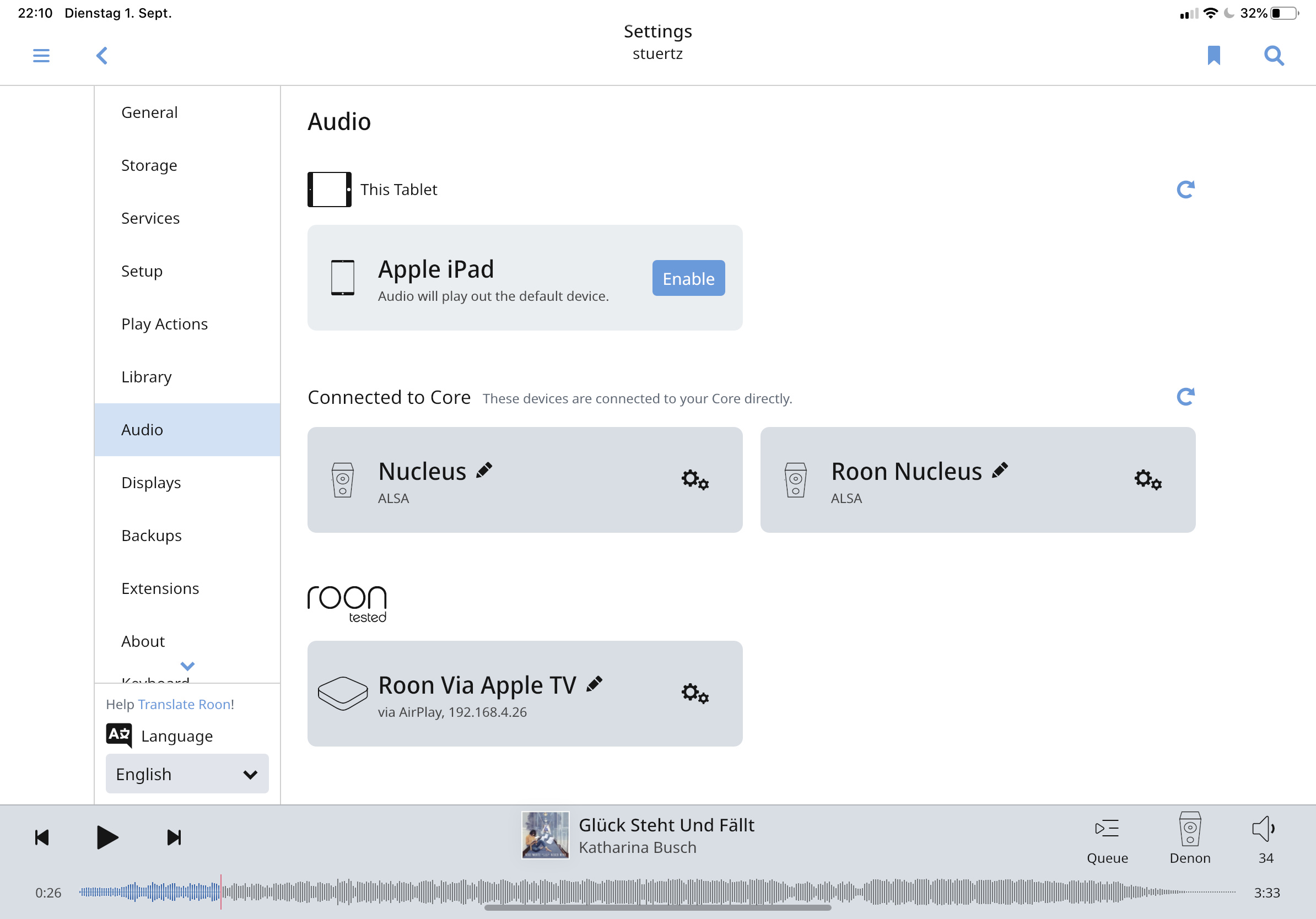Viewport: 1316px width, 919px height.
Task: Click the battery indicator in the status bar
Action: click(x=1285, y=13)
